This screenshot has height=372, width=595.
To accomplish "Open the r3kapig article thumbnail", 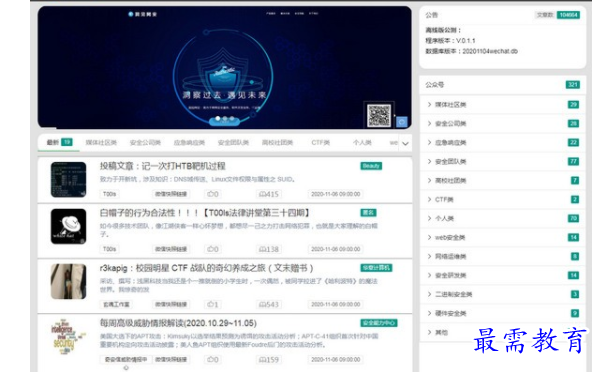I will pyautogui.click(x=69, y=281).
